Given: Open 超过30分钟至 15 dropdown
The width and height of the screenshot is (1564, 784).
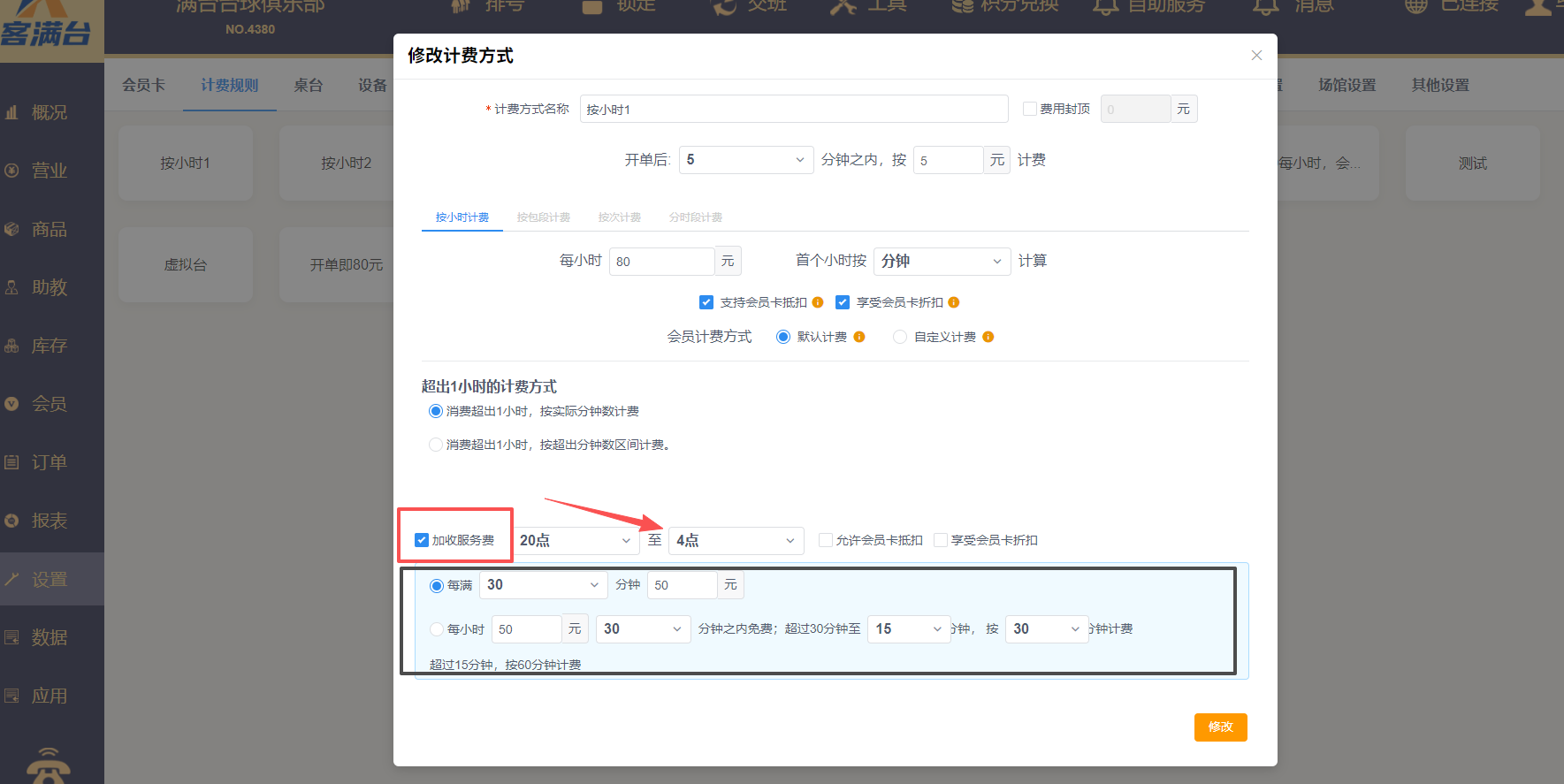Looking at the screenshot, I should 909,629.
